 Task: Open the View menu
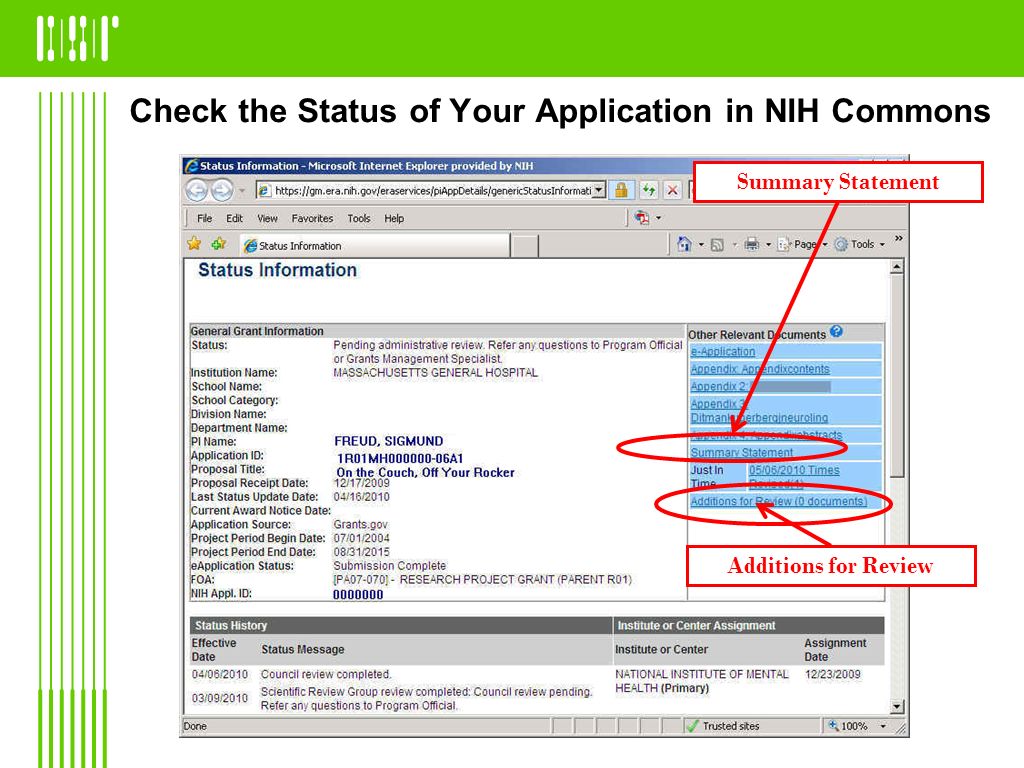point(267,218)
